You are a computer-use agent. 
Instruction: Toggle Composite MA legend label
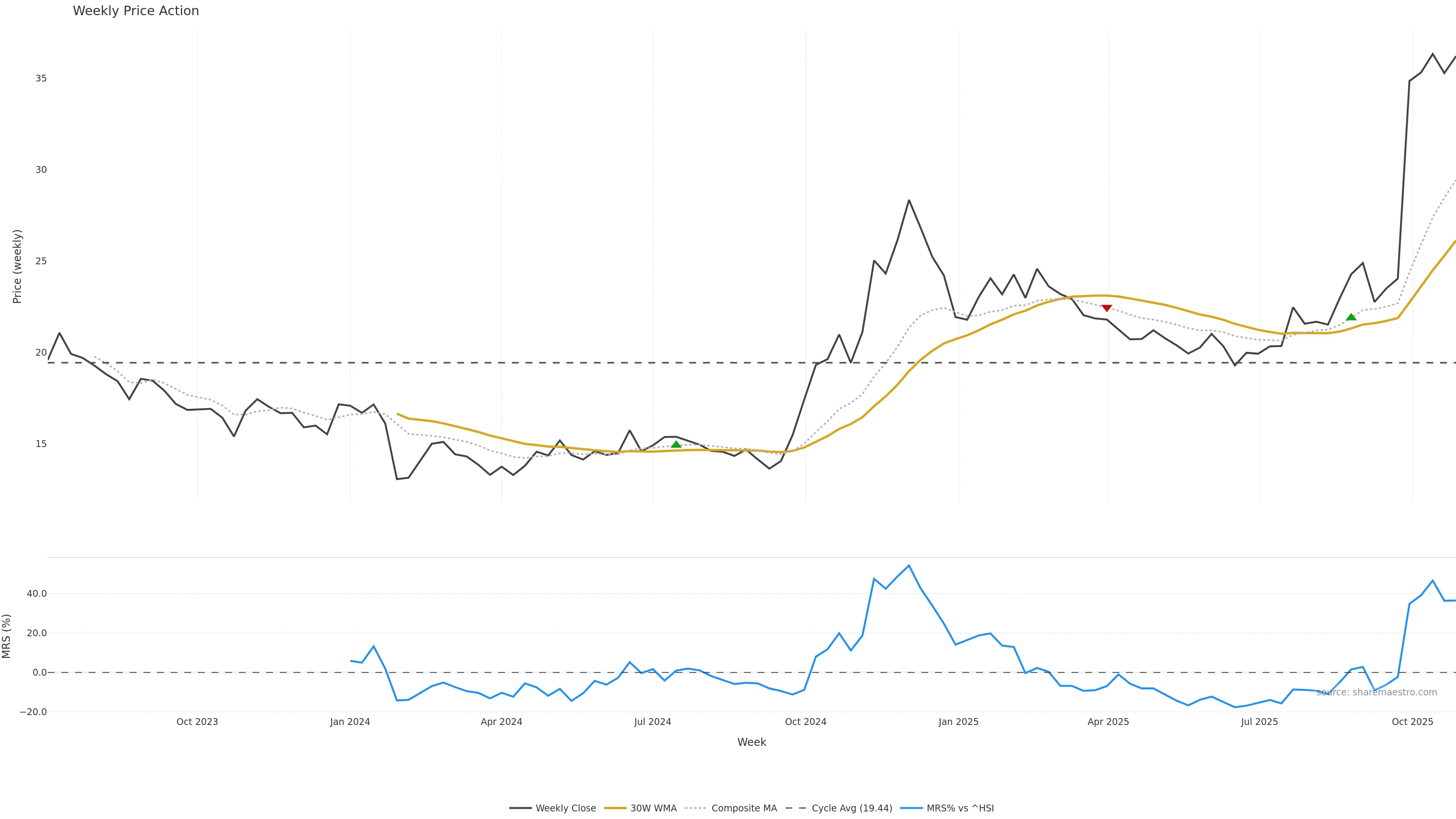(744, 808)
